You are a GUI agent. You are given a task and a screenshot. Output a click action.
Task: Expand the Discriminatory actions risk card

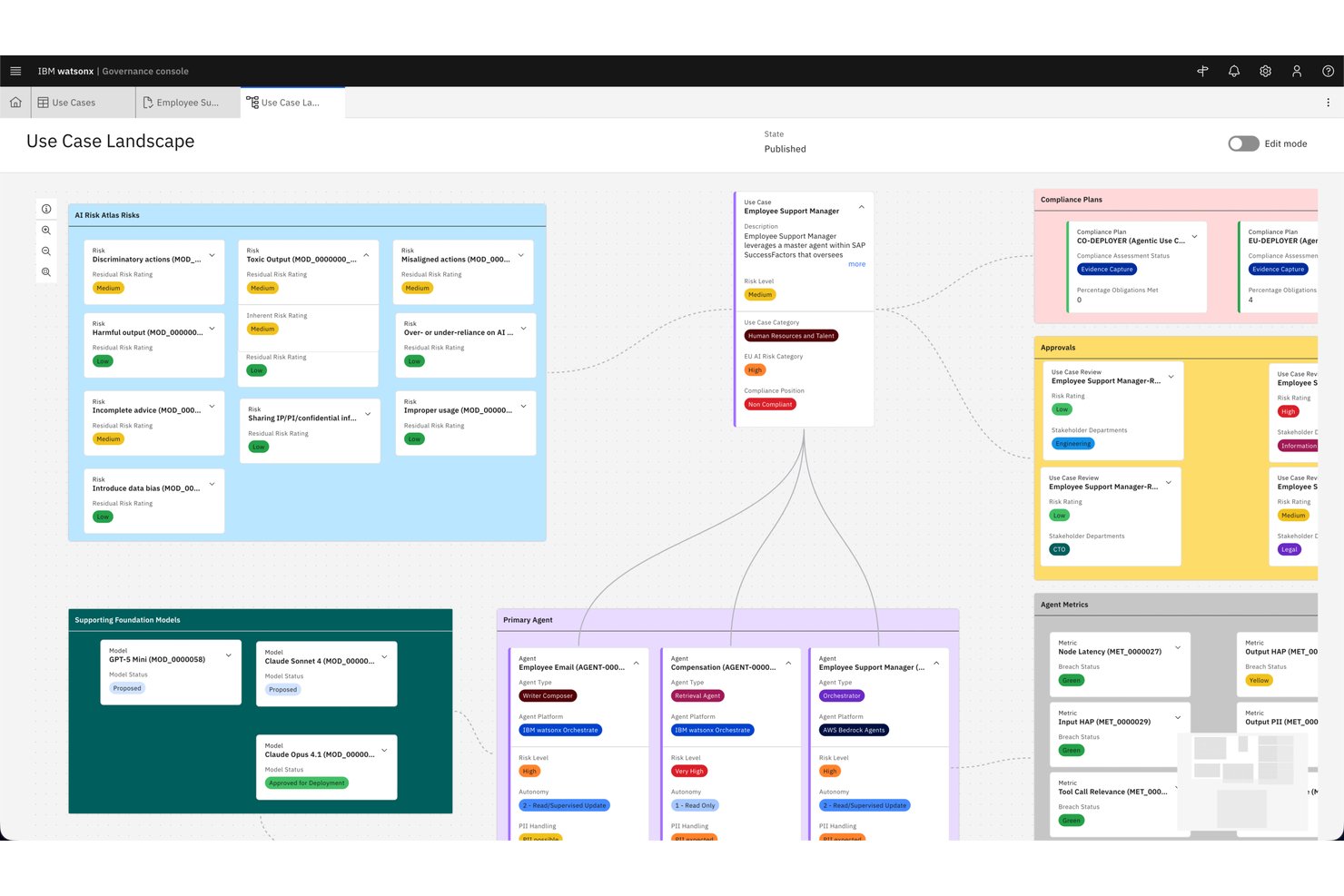point(212,255)
